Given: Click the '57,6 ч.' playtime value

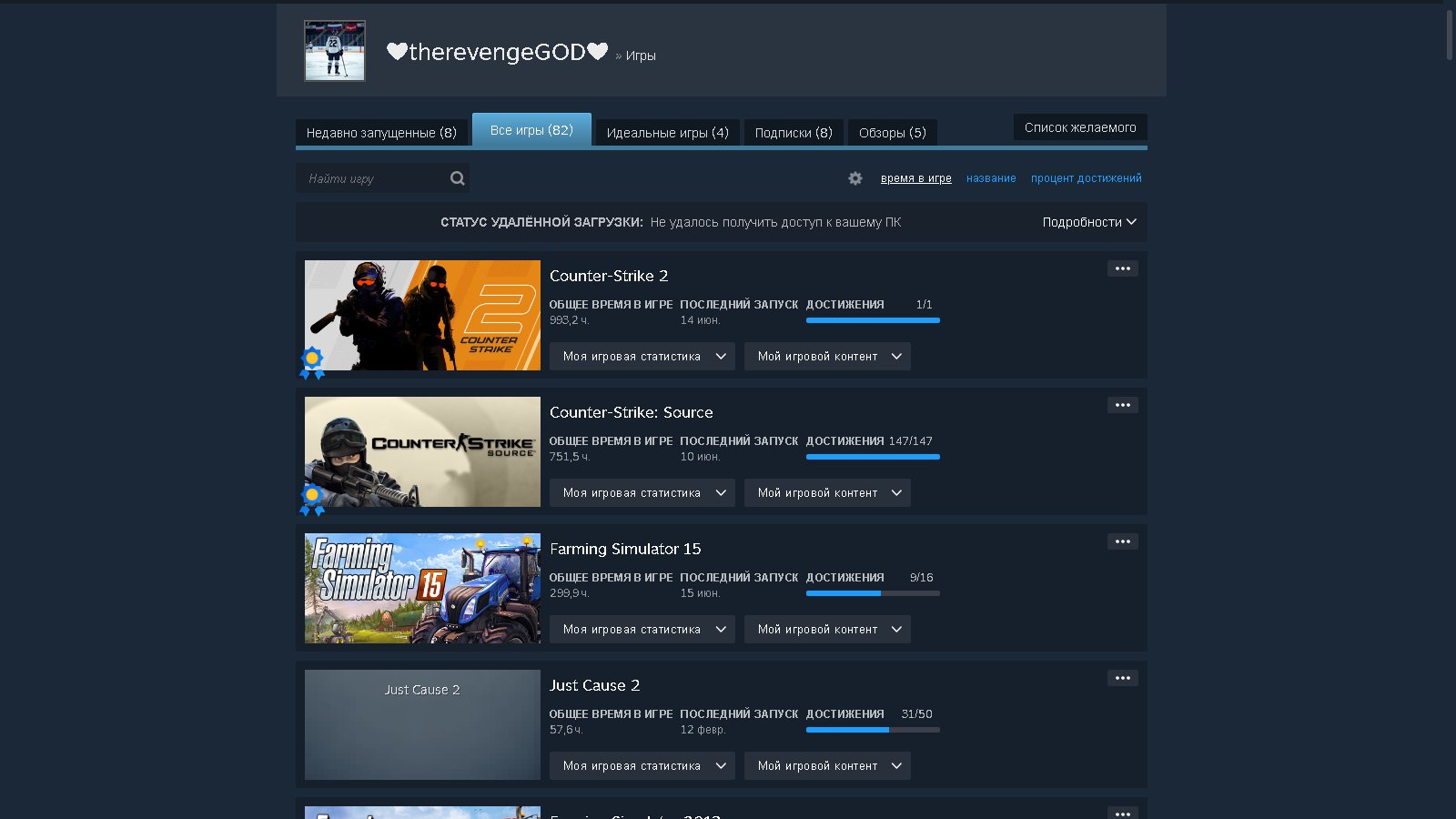Looking at the screenshot, I should (566, 730).
